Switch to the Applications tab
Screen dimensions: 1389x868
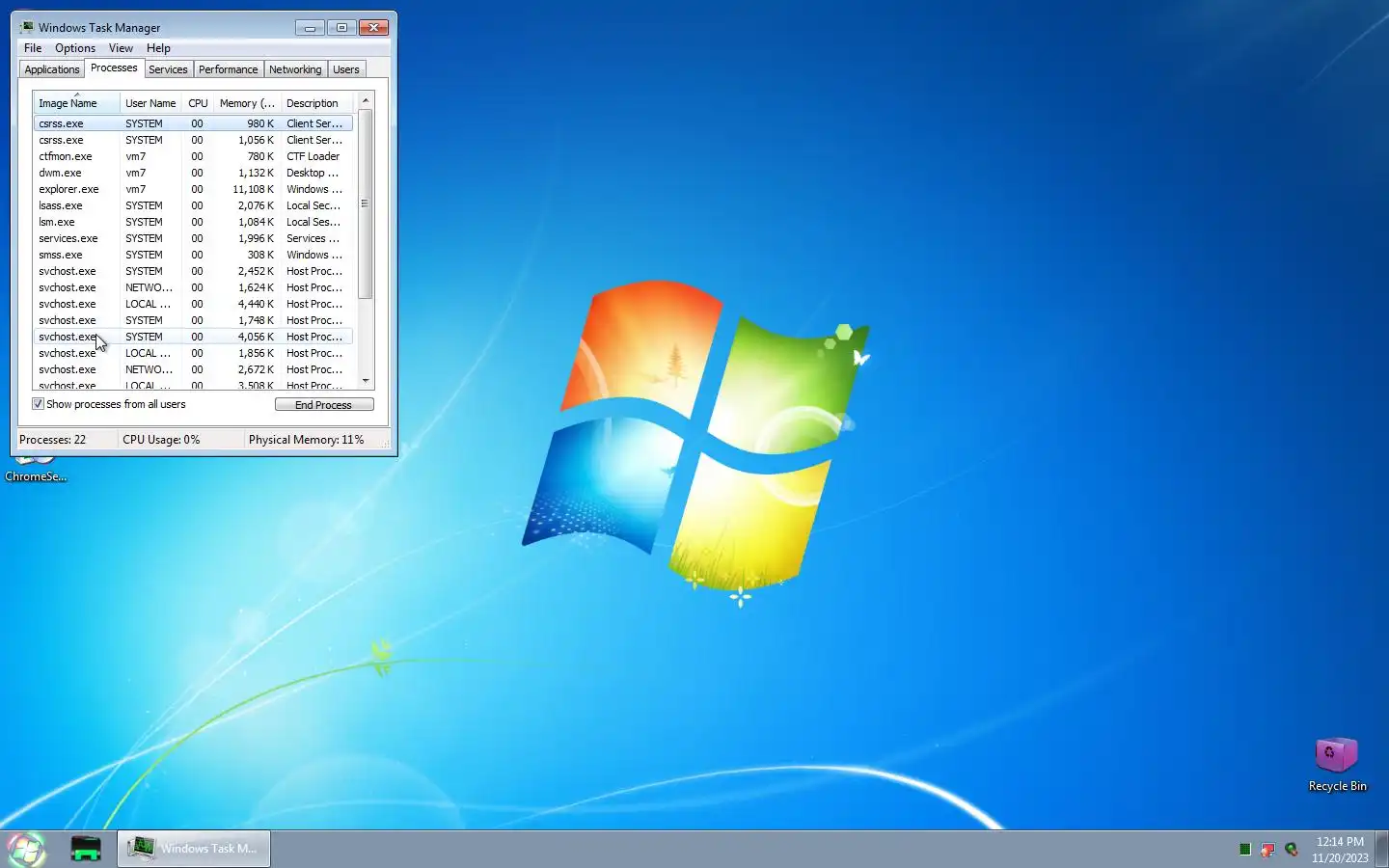(x=52, y=69)
